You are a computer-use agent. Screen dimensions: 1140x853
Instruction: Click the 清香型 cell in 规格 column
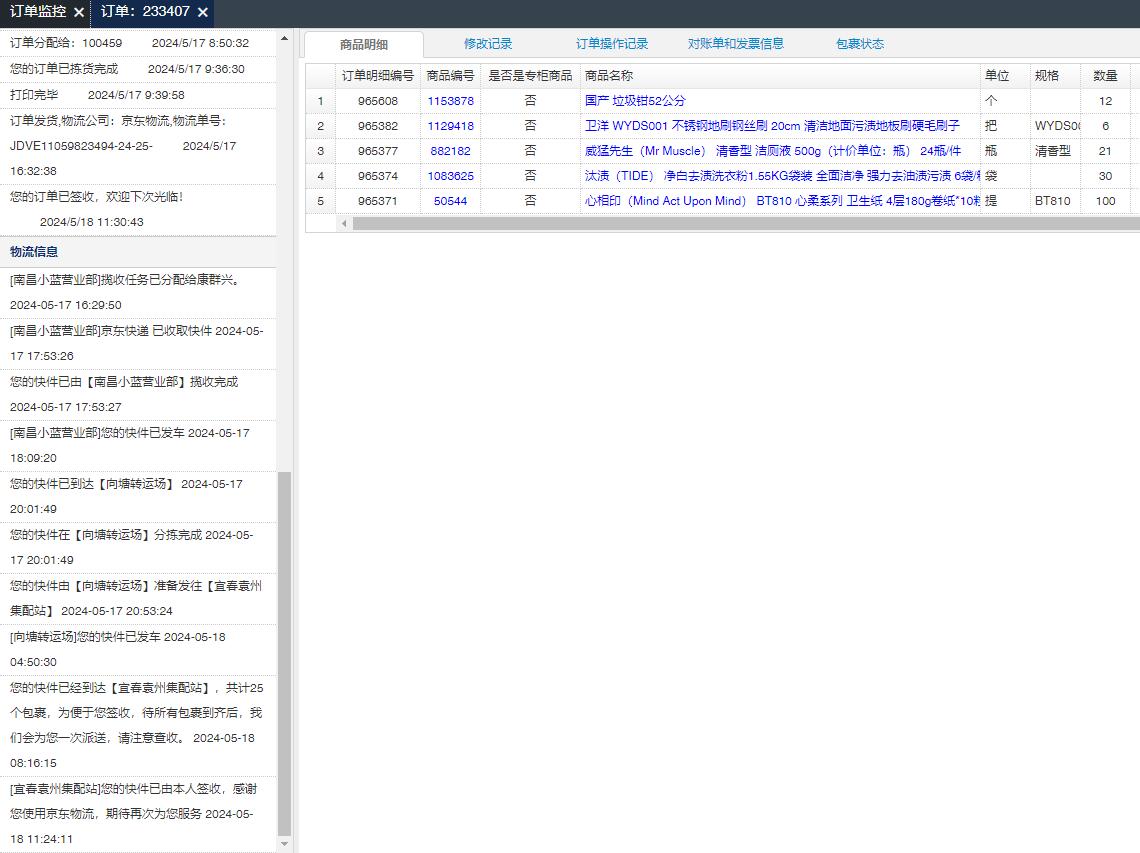coord(1056,151)
